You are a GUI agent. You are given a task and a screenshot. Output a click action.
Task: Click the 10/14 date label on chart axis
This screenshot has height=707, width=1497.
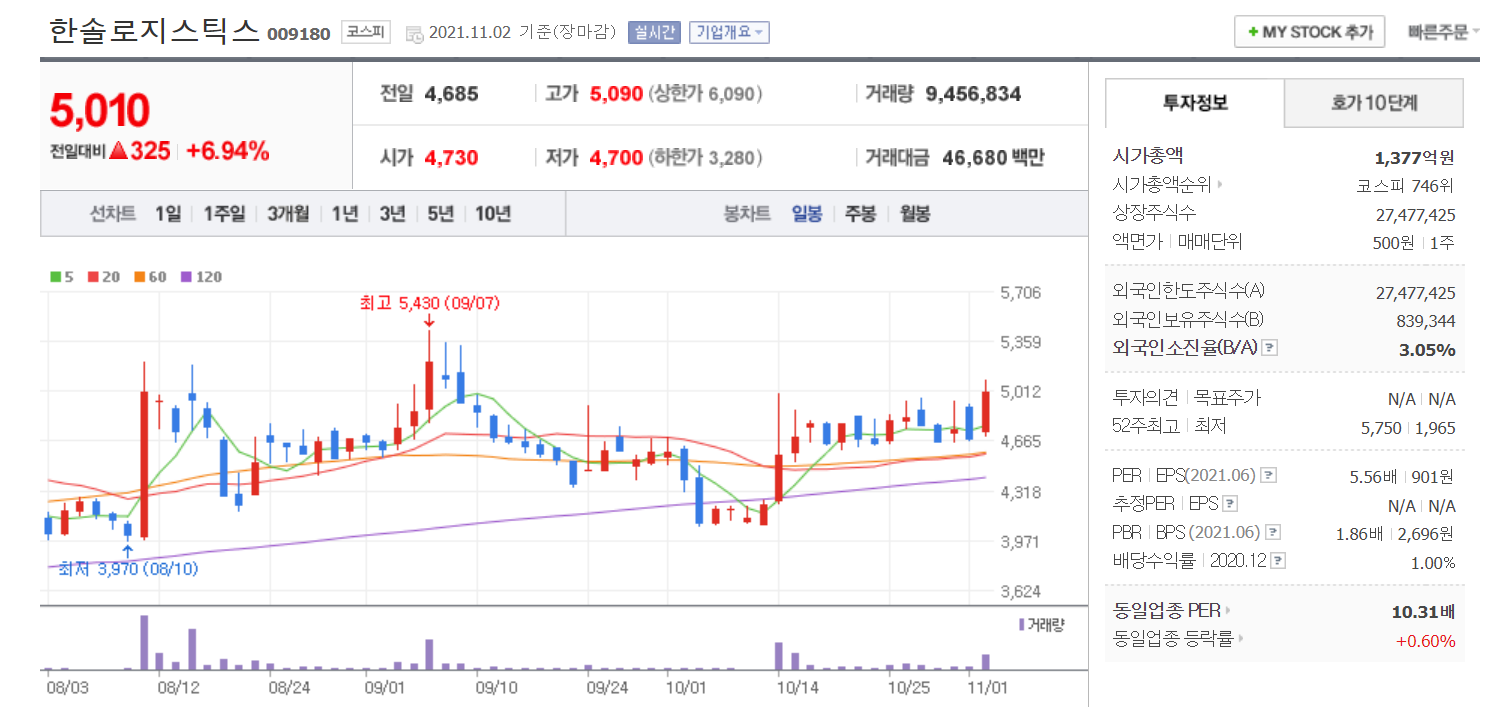tap(797, 687)
